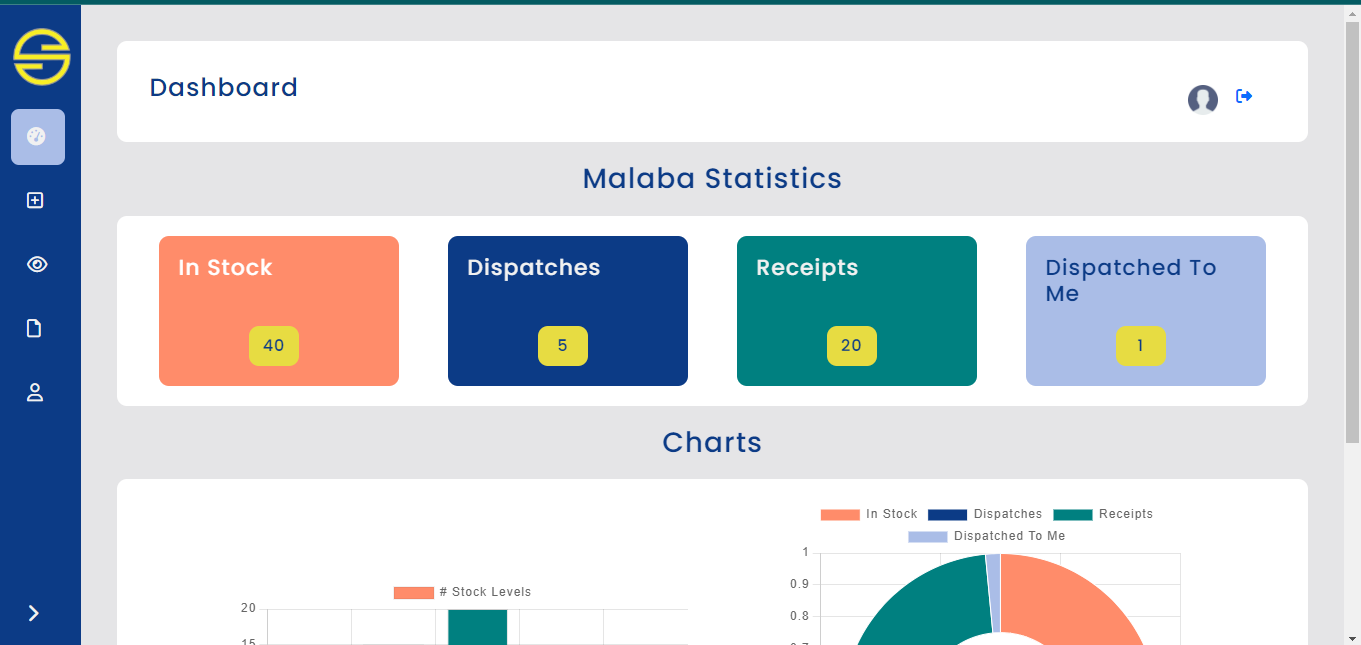The width and height of the screenshot is (1361, 645).
Task: Click the plus-square add icon in sidebar
Action: (x=35, y=201)
